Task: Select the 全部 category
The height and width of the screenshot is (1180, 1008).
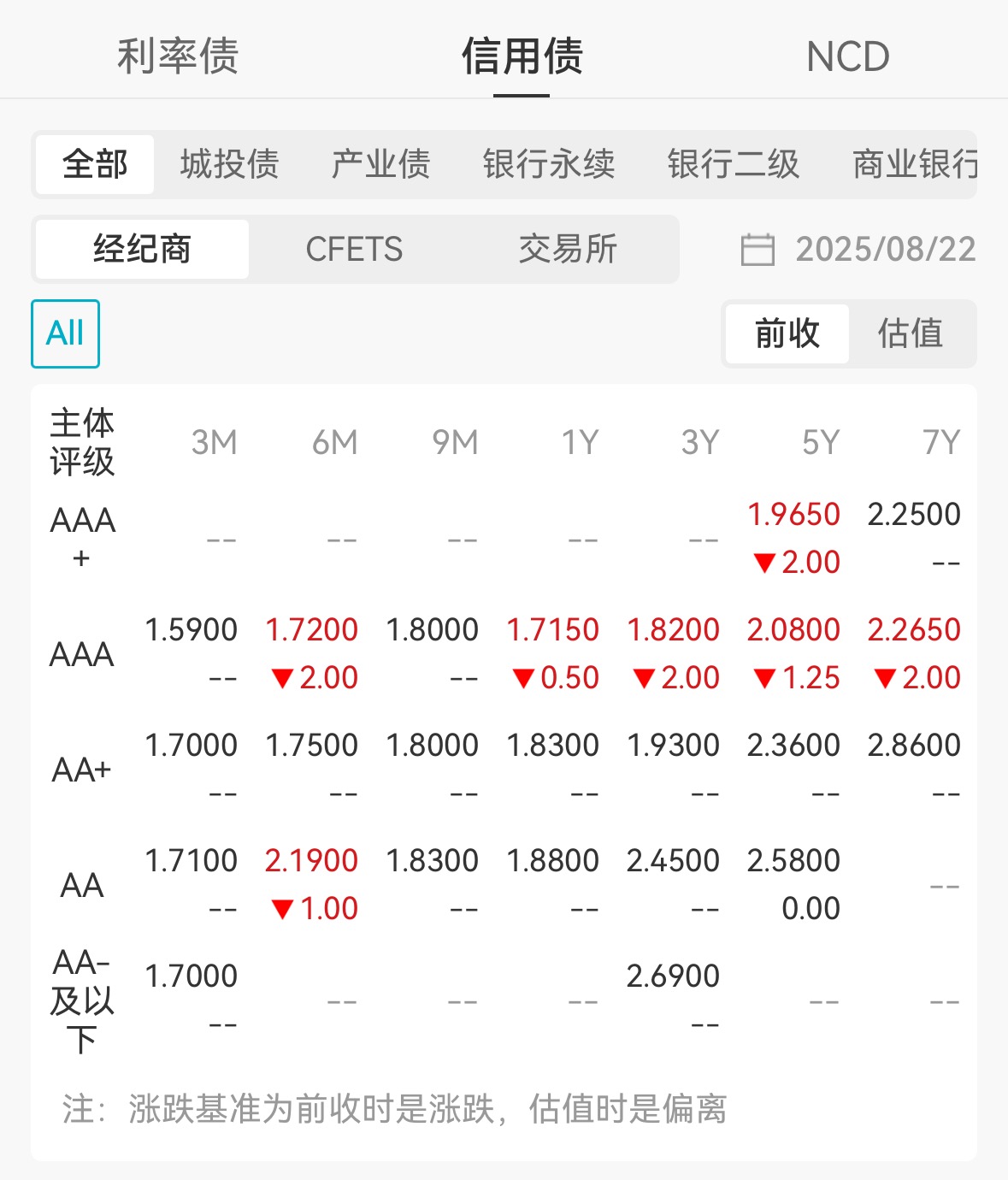Action: pyautogui.click(x=95, y=163)
